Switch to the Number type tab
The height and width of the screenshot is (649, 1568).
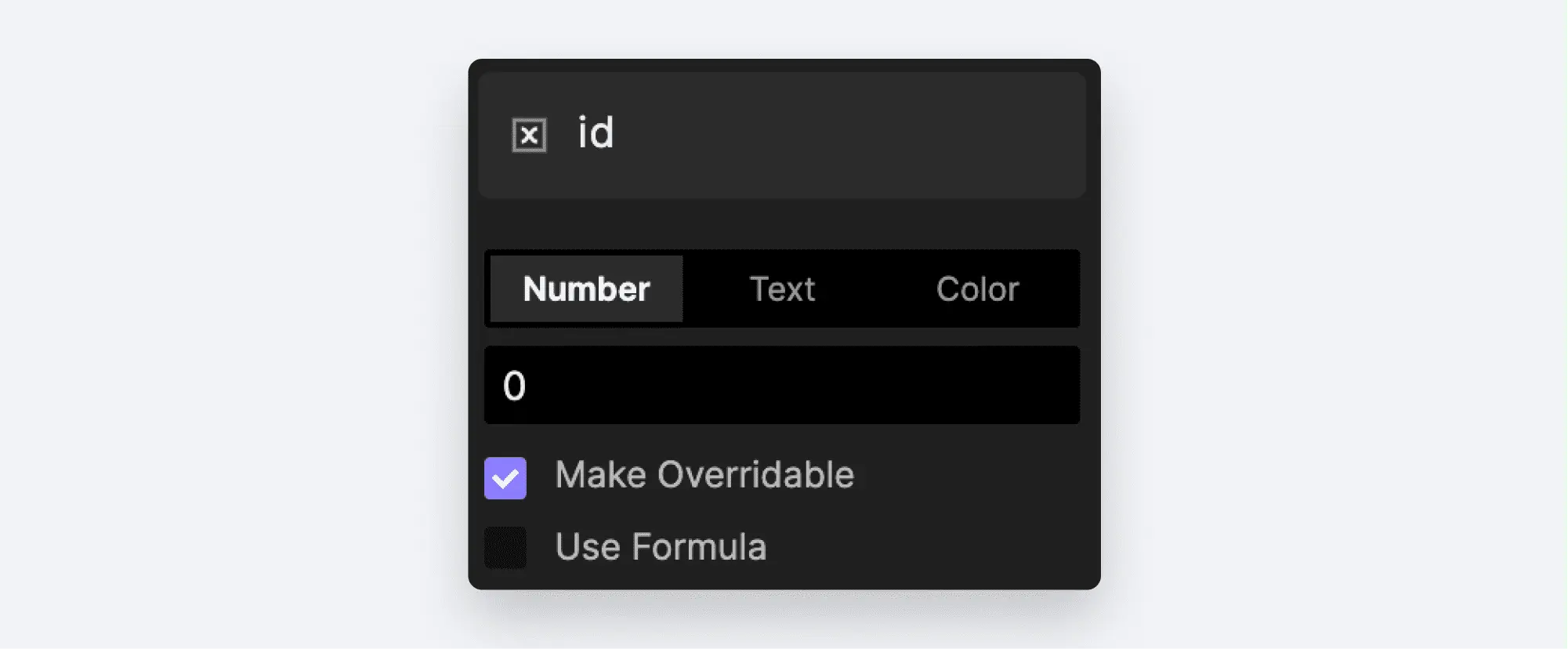click(x=586, y=288)
